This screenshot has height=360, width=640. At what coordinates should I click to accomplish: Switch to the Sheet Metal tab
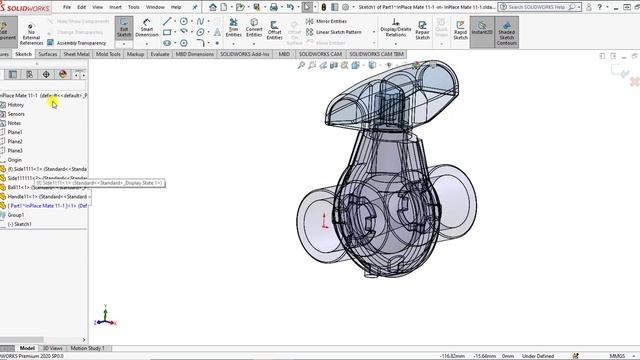click(x=76, y=54)
